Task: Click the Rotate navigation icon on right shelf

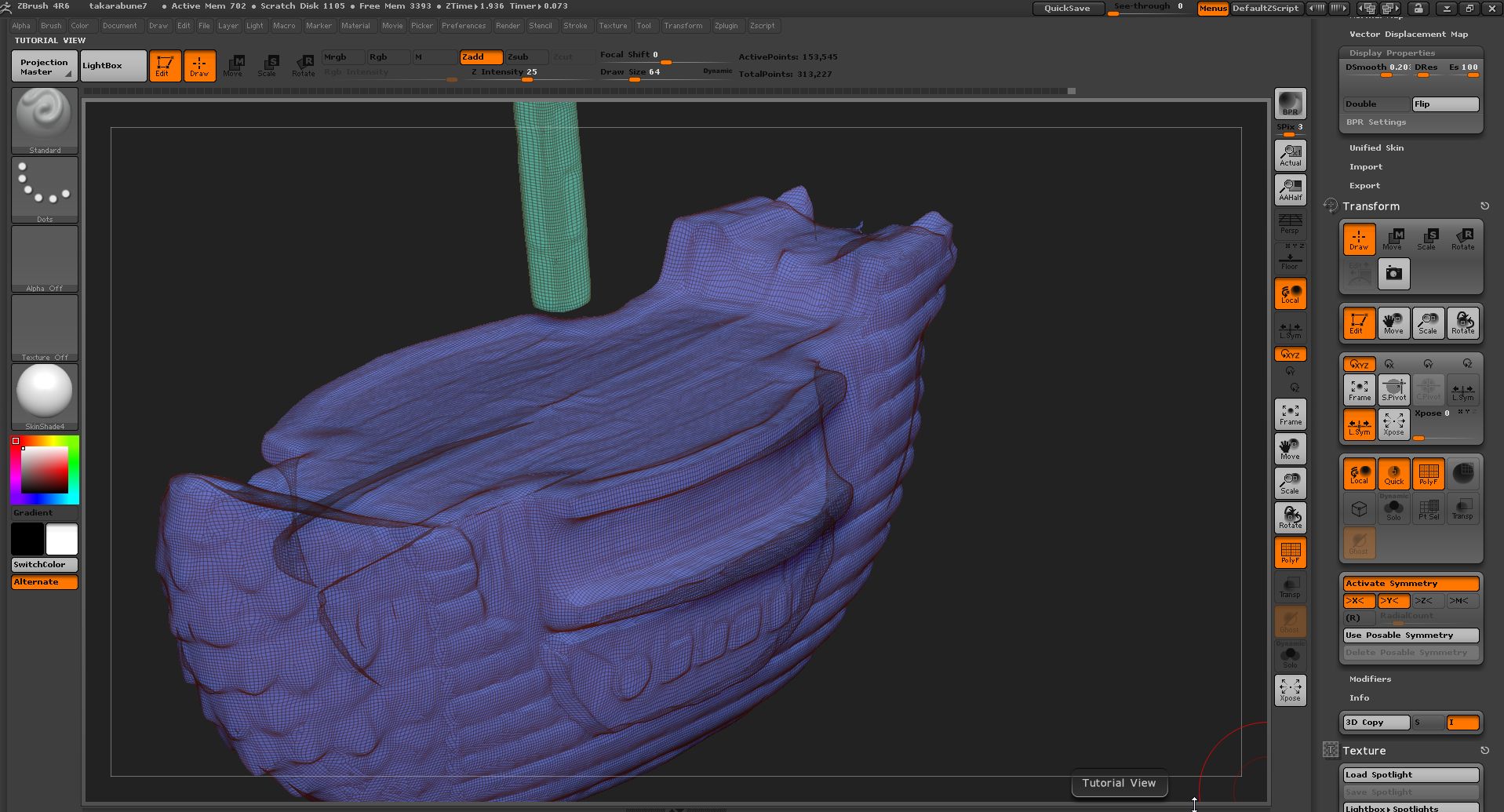Action: pyautogui.click(x=1290, y=517)
